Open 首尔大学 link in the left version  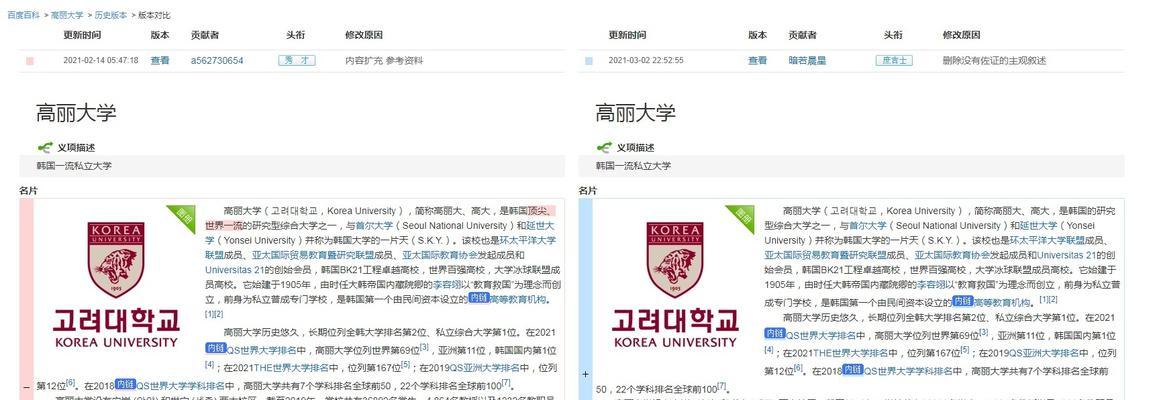(x=375, y=226)
